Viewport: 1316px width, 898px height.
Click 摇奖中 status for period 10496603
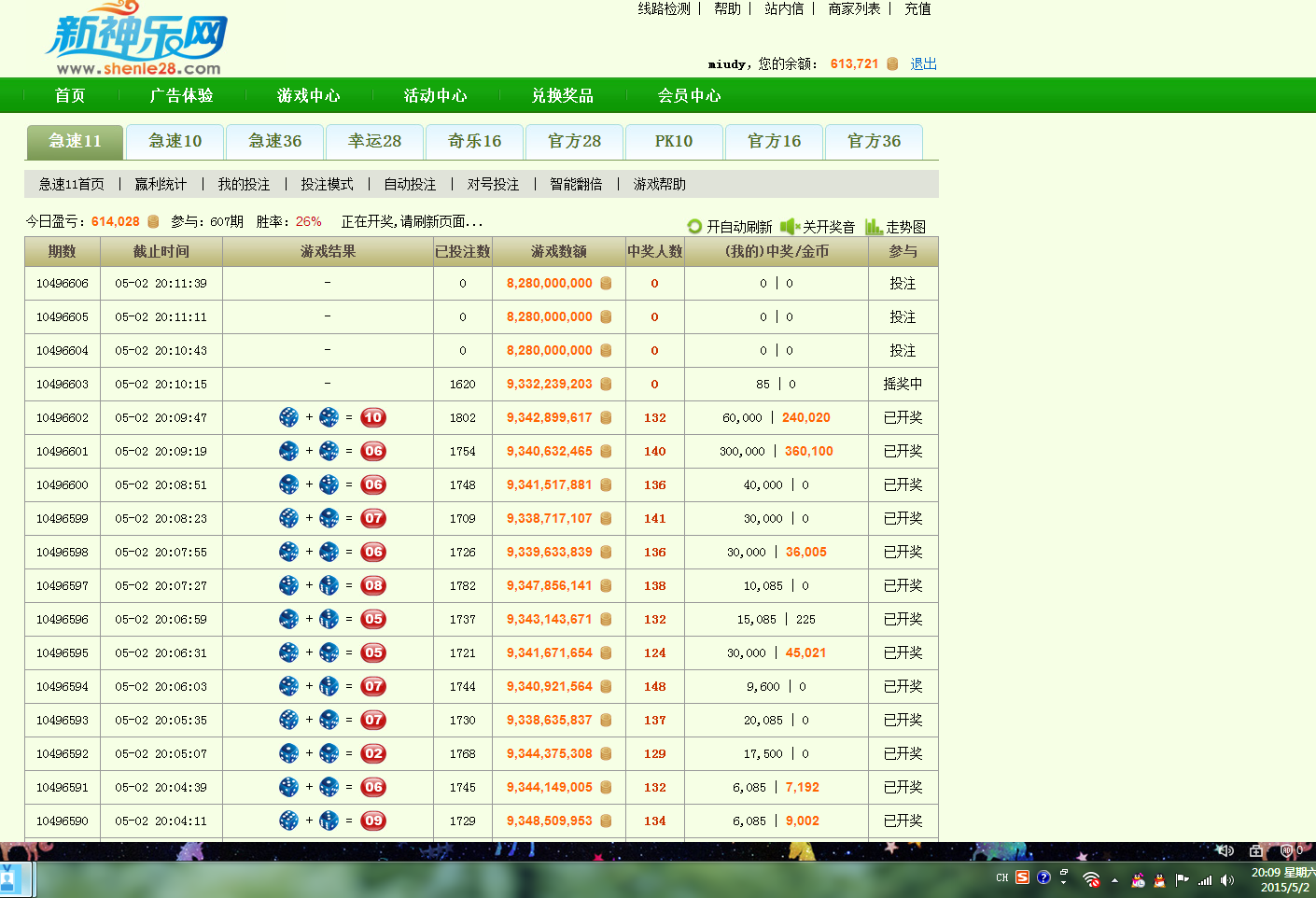click(x=903, y=384)
